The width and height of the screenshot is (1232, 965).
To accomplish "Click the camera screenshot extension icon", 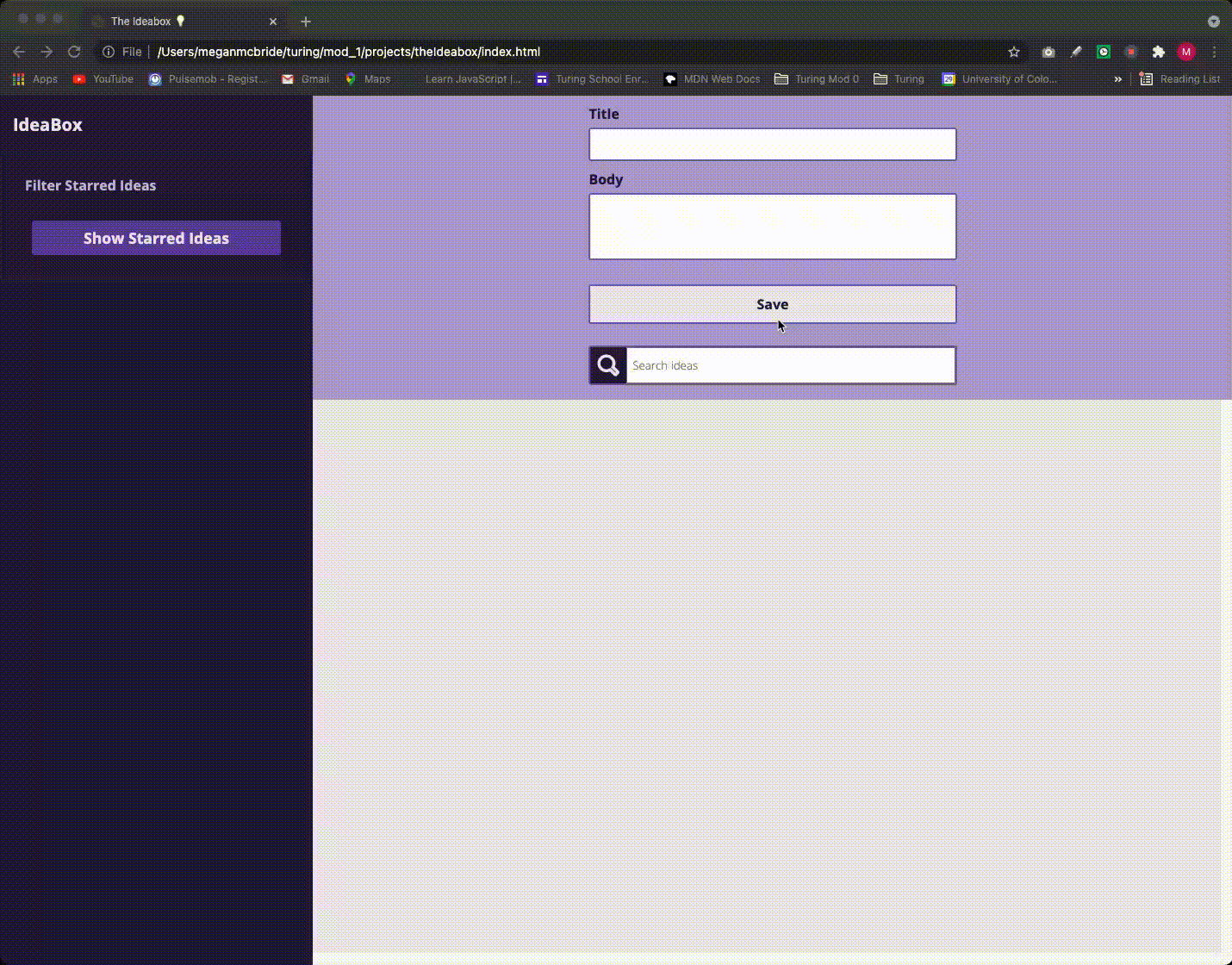I will tap(1048, 52).
